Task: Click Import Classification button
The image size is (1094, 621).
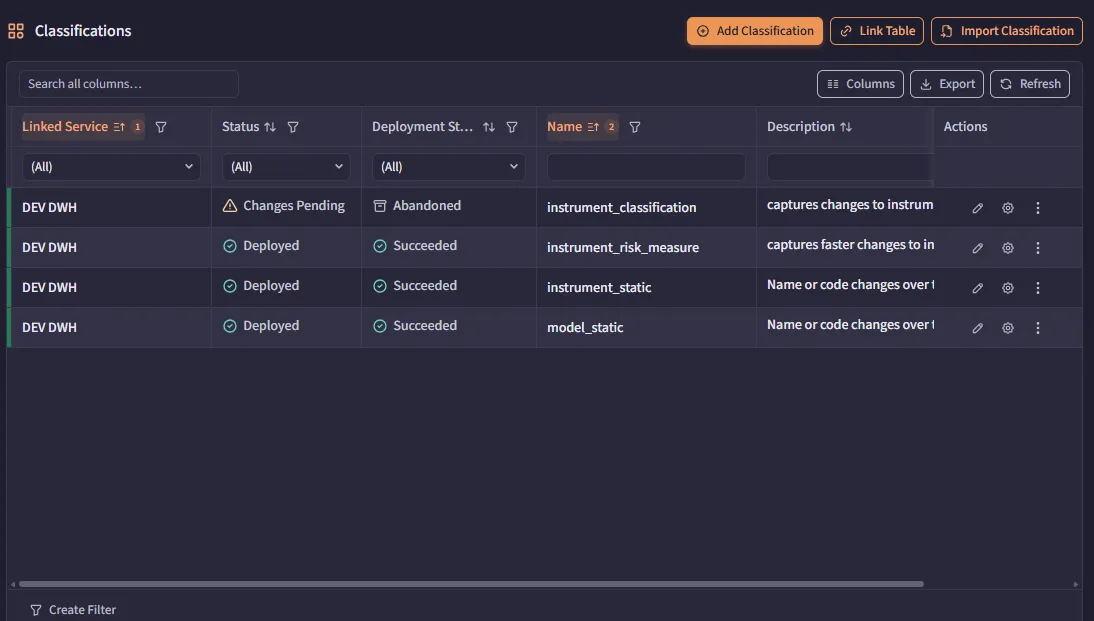Action: (x=1006, y=31)
